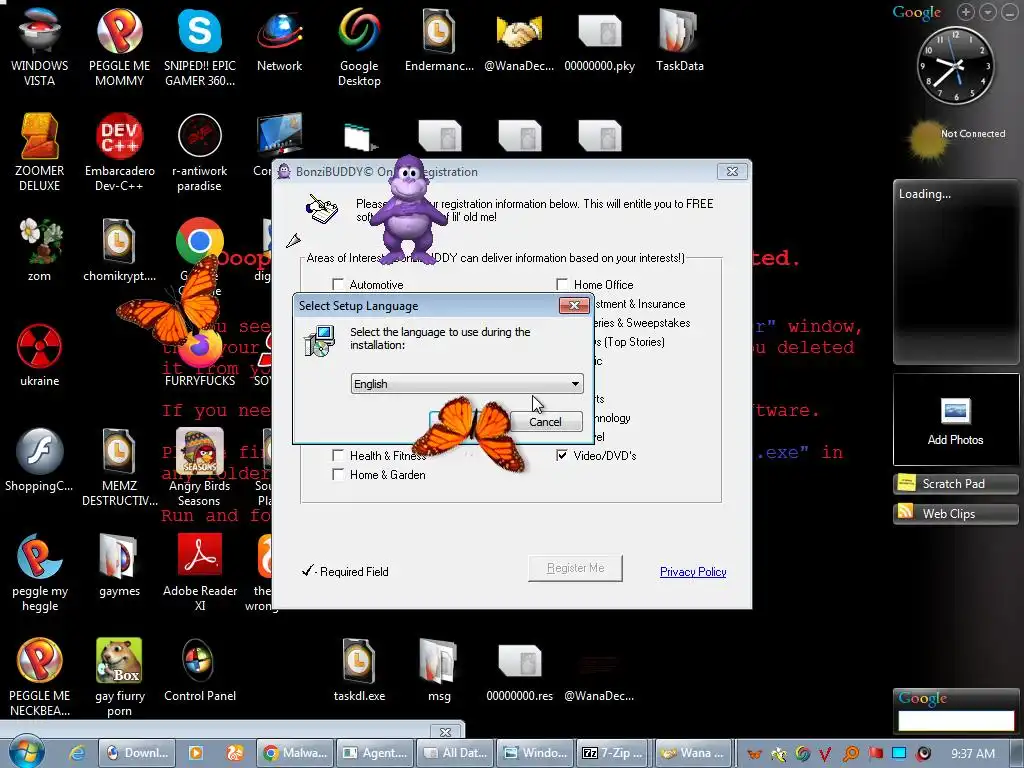Click Add Photos in sidebar
Viewport: 1024px width, 768px height.
(x=955, y=421)
